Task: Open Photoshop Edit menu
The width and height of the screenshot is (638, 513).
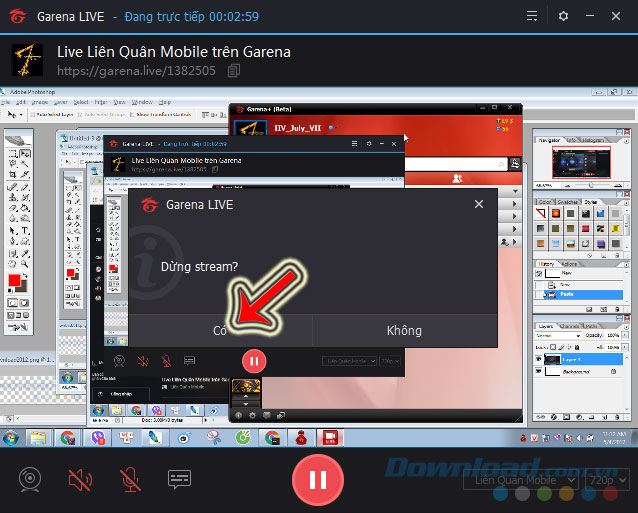Action: click(21, 102)
